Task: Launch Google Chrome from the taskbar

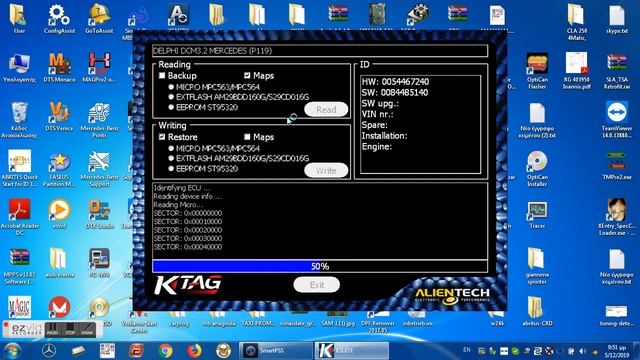Action: point(166,351)
